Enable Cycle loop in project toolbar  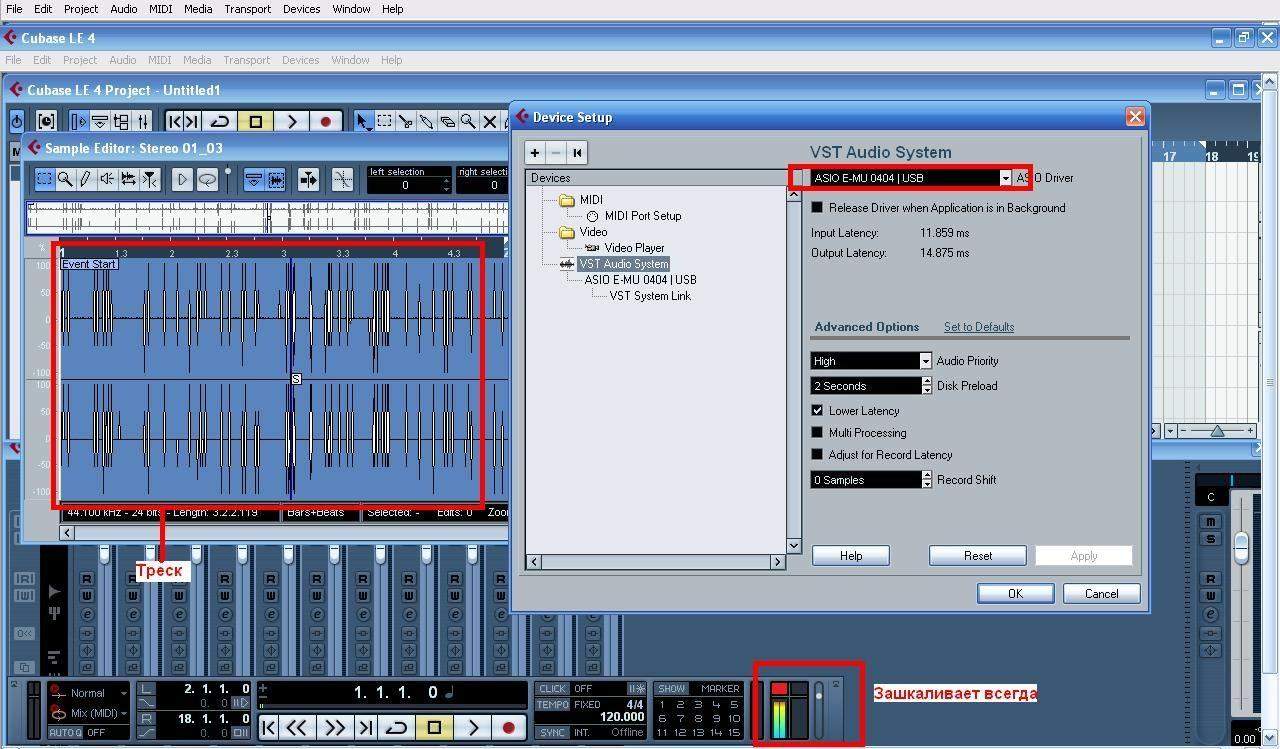click(x=220, y=121)
